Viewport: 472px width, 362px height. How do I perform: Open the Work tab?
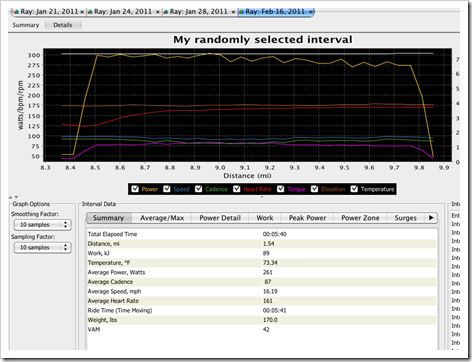tap(265, 218)
